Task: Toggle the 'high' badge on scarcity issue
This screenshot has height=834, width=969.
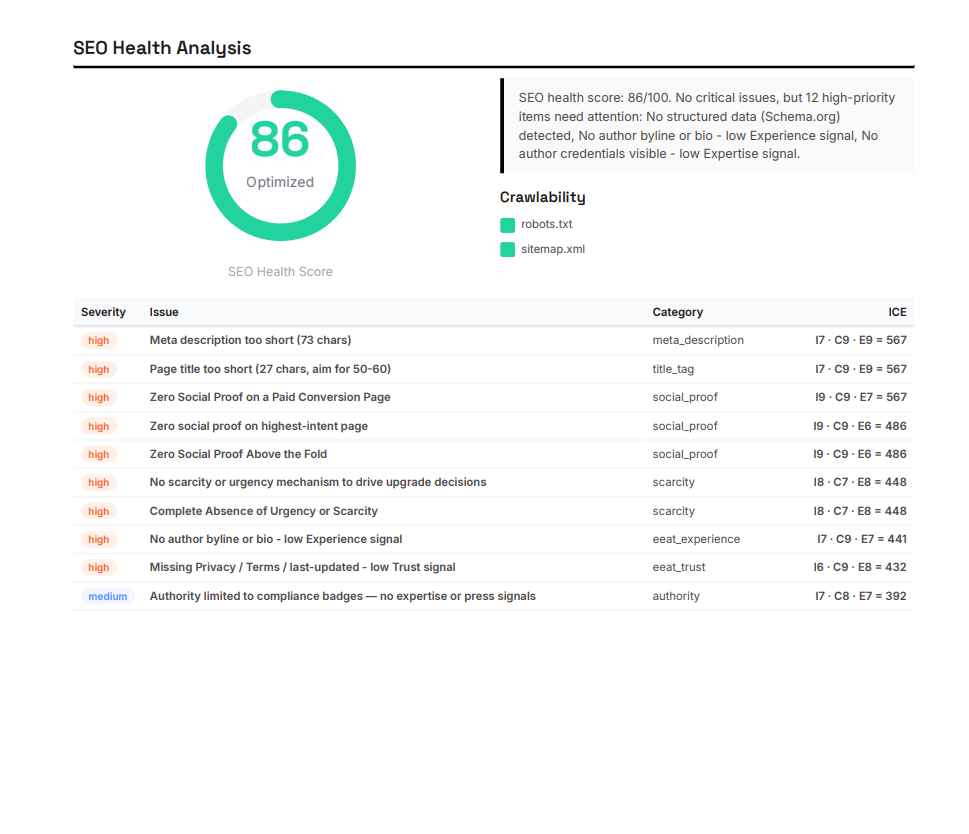Action: coord(98,482)
